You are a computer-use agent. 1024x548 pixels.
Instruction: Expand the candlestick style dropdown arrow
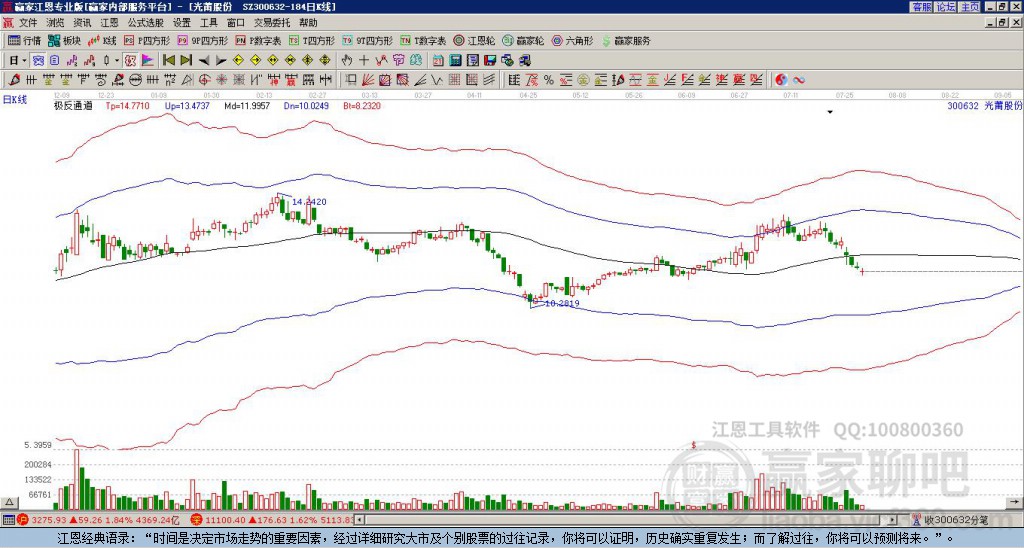coord(117,60)
